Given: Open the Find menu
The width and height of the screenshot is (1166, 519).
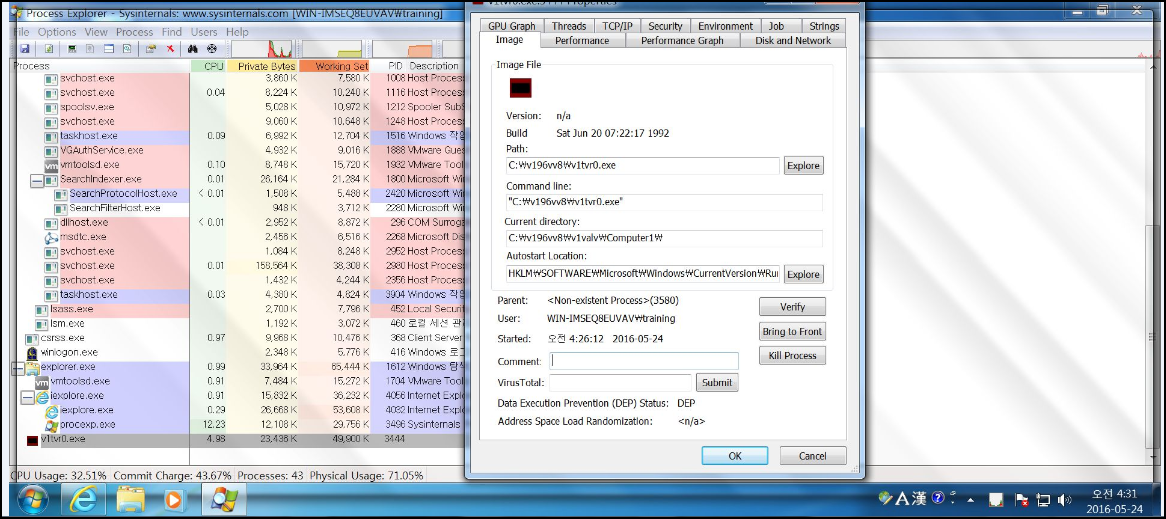Looking at the screenshot, I should click(172, 32).
